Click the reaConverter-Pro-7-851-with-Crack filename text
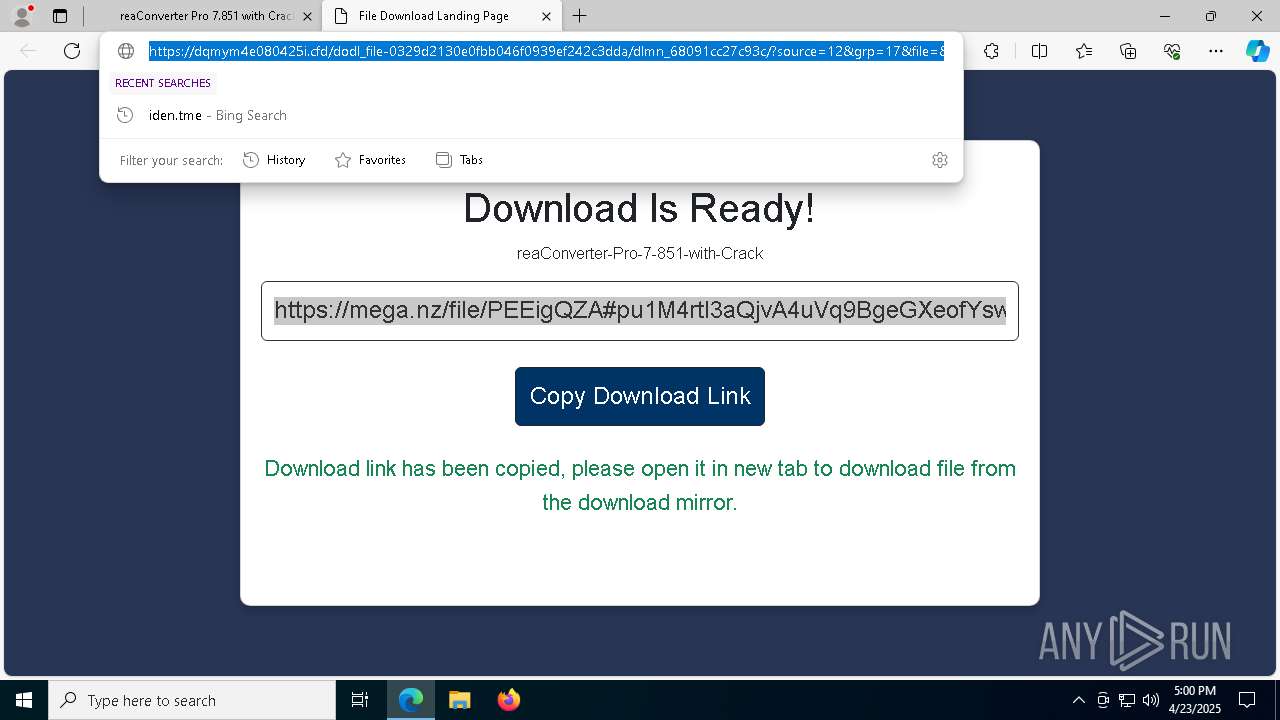This screenshot has width=1280, height=720. (x=640, y=254)
